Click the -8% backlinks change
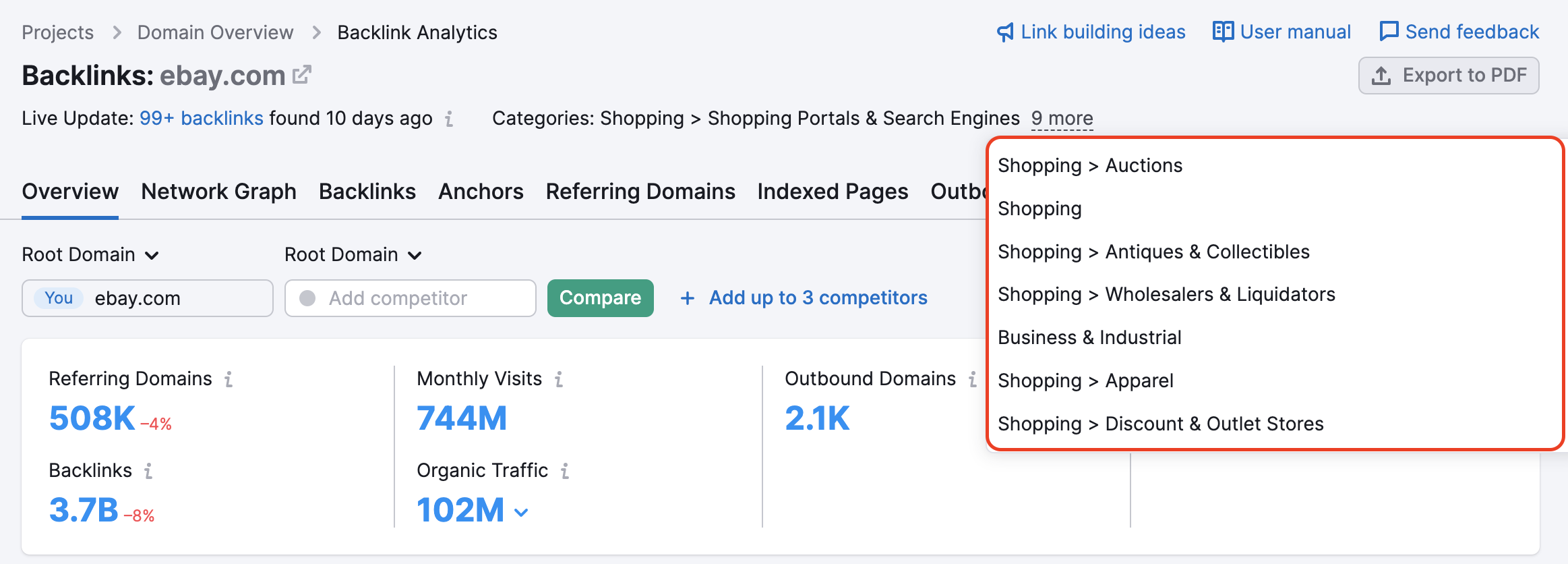 pos(139,516)
